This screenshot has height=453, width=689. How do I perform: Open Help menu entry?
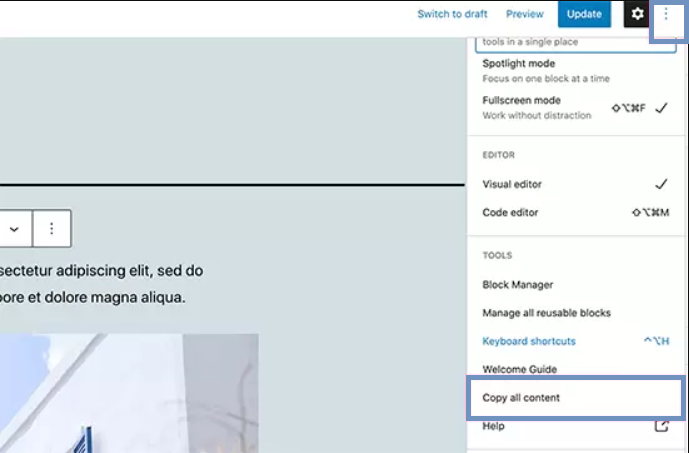(x=494, y=426)
